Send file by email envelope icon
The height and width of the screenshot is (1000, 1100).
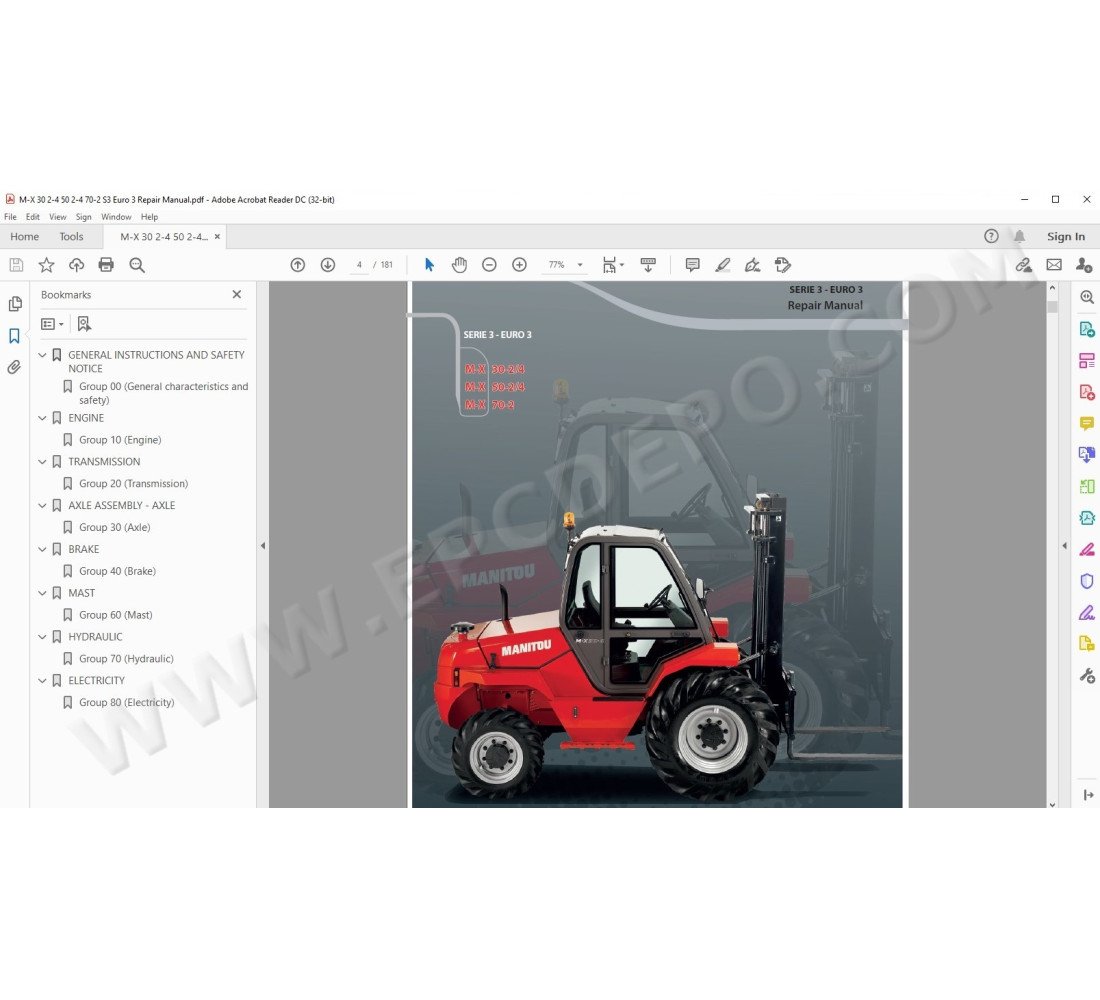click(1054, 265)
